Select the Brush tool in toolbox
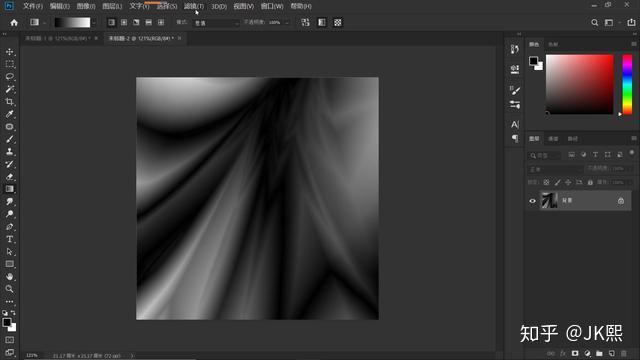 click(9, 139)
